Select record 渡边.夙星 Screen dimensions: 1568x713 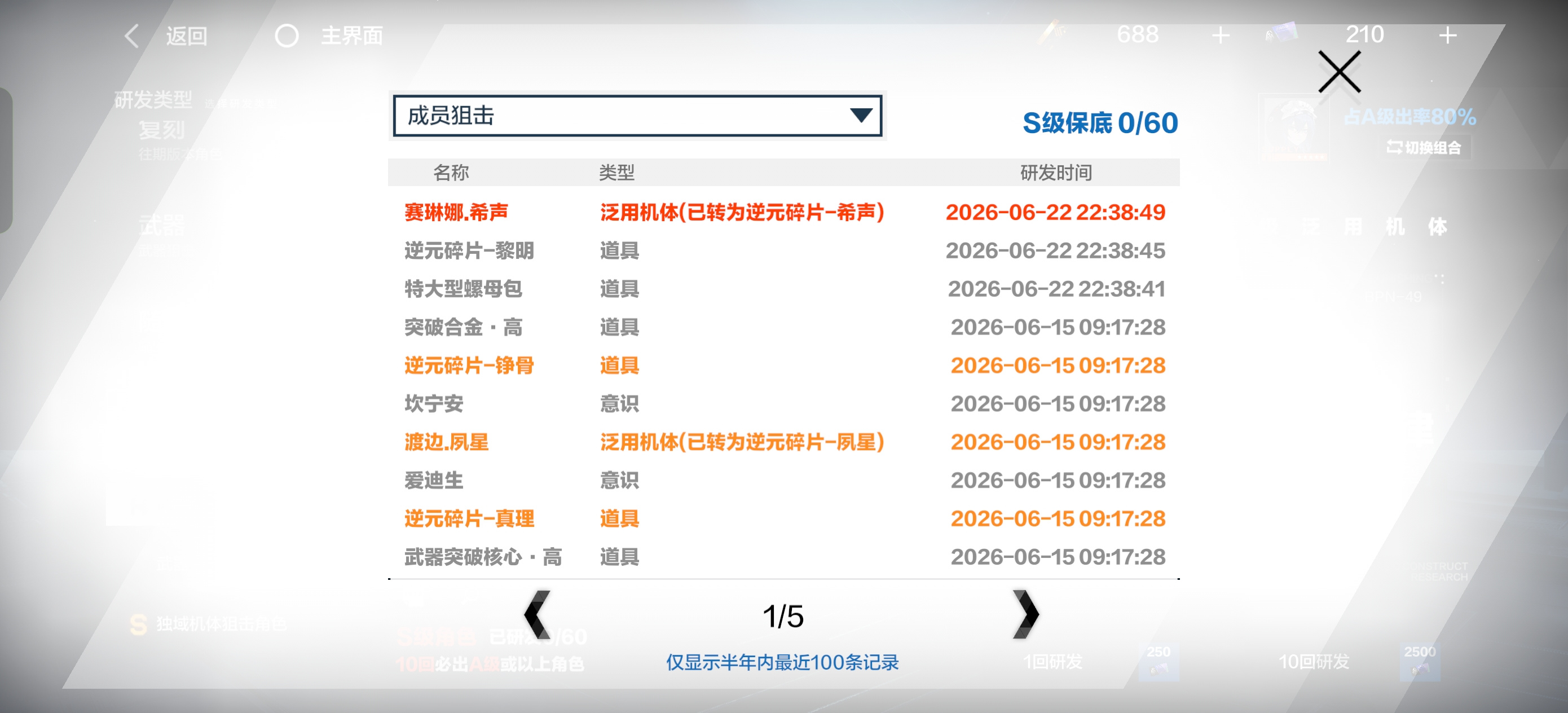tap(784, 442)
